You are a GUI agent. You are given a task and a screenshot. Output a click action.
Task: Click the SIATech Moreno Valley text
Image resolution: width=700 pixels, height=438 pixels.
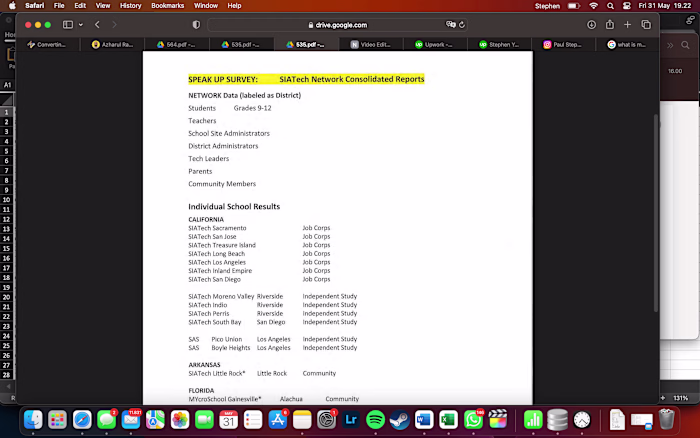(221, 296)
